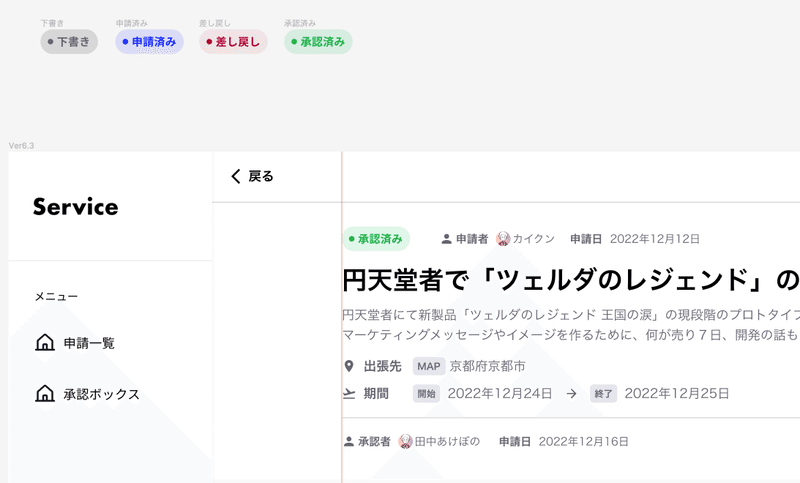Screen dimensions: 800x483
Task: Click the applicant name カイクン
Action: point(534,239)
